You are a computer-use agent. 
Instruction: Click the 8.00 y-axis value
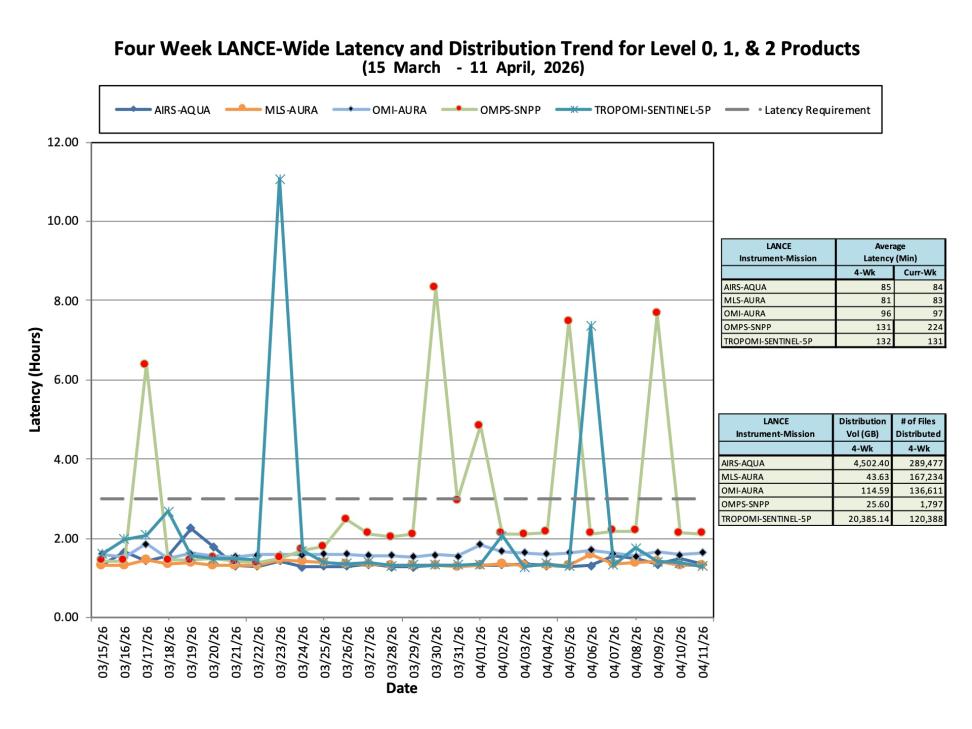tap(66, 301)
